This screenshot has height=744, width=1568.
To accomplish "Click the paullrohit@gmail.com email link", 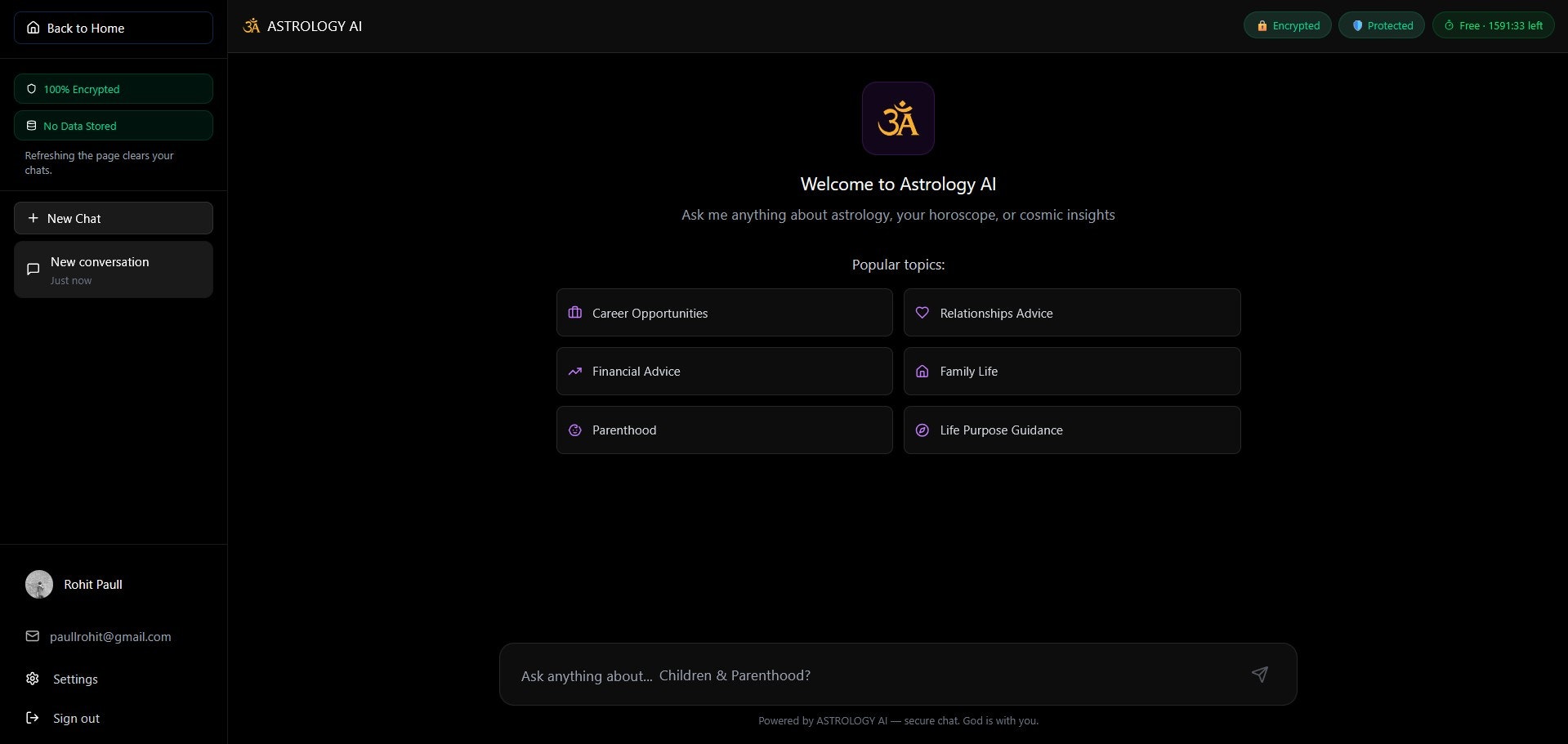I will pyautogui.click(x=111, y=636).
